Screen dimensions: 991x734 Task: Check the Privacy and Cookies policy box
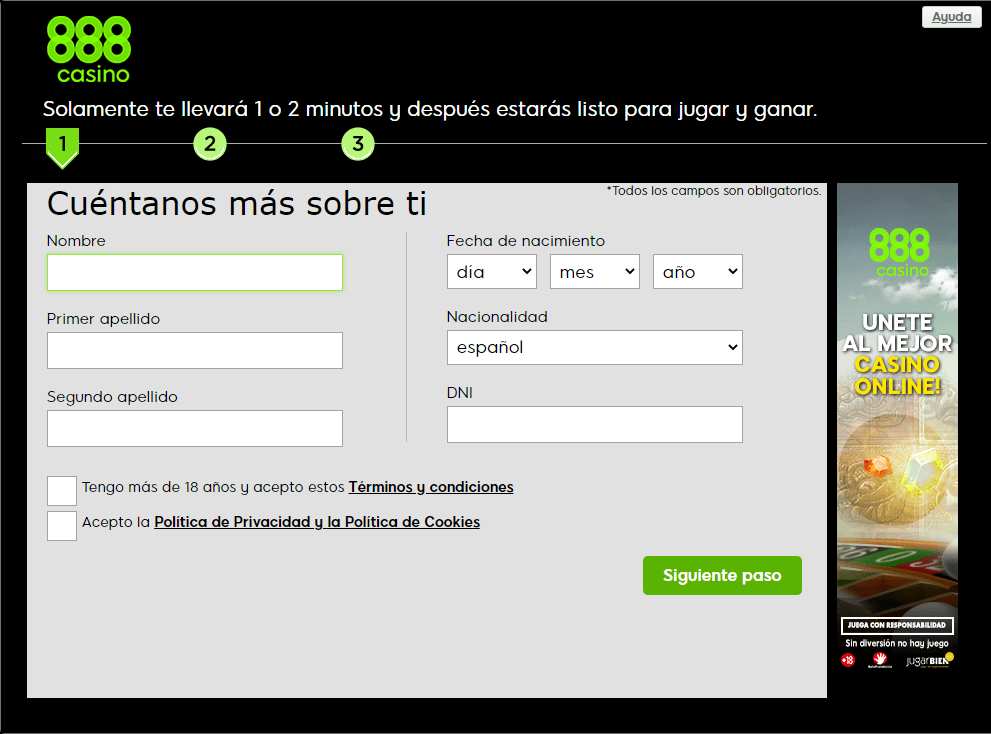pos(62,526)
